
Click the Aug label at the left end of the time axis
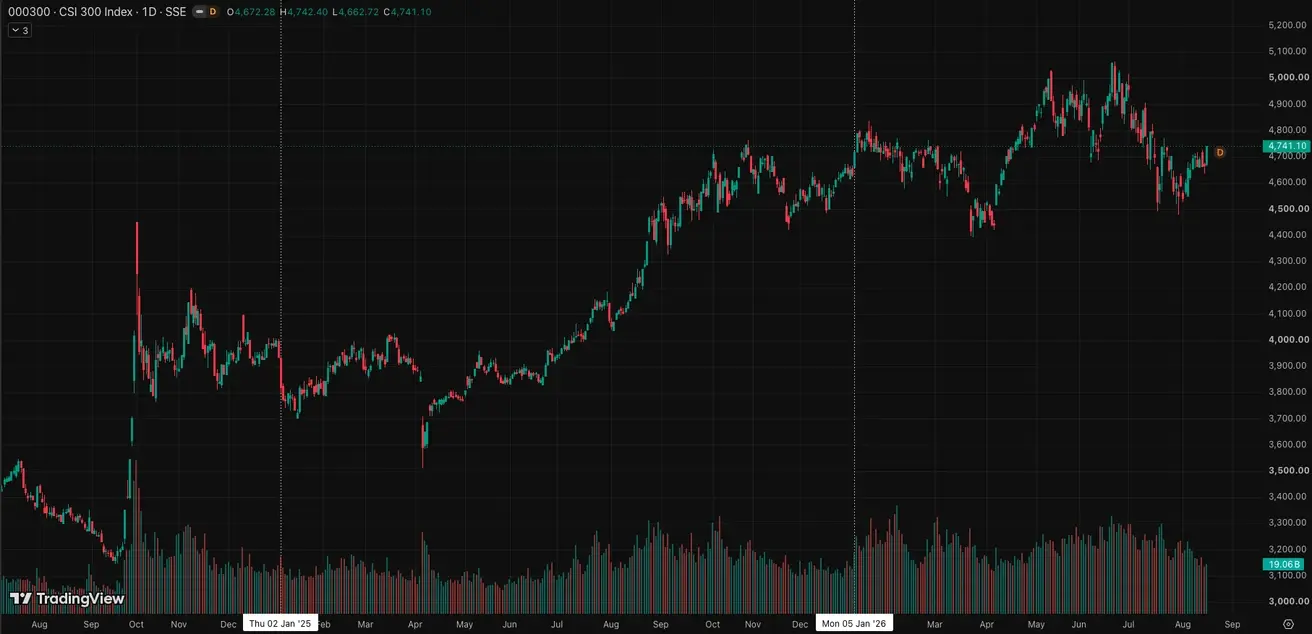click(x=40, y=624)
